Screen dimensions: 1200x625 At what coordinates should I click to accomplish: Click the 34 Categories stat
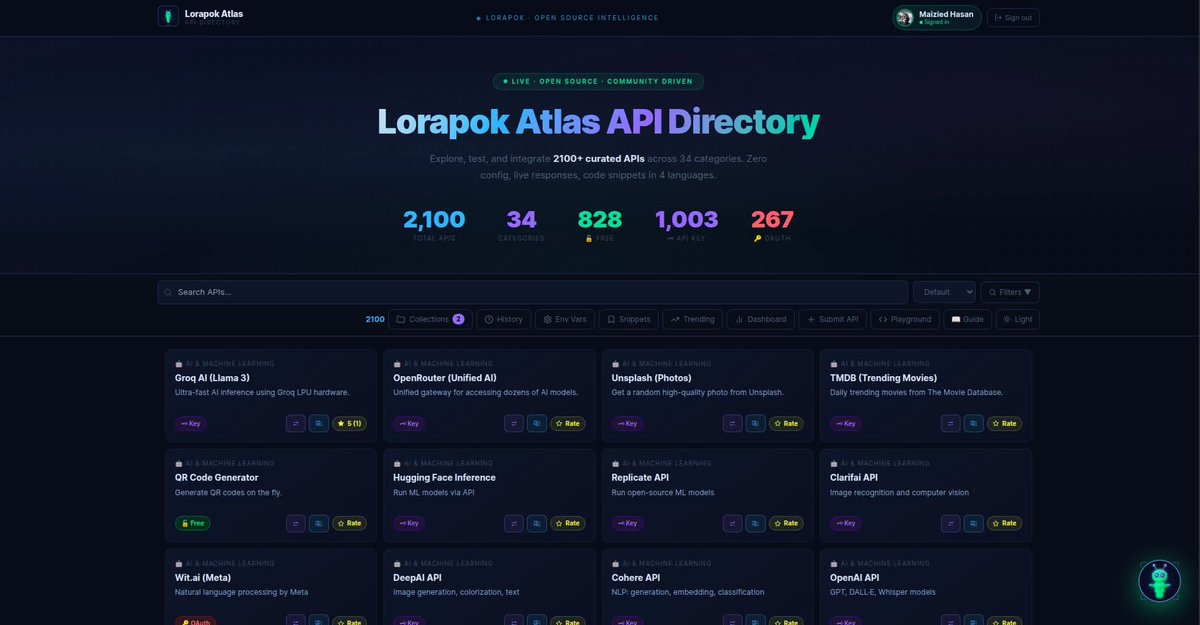521,225
